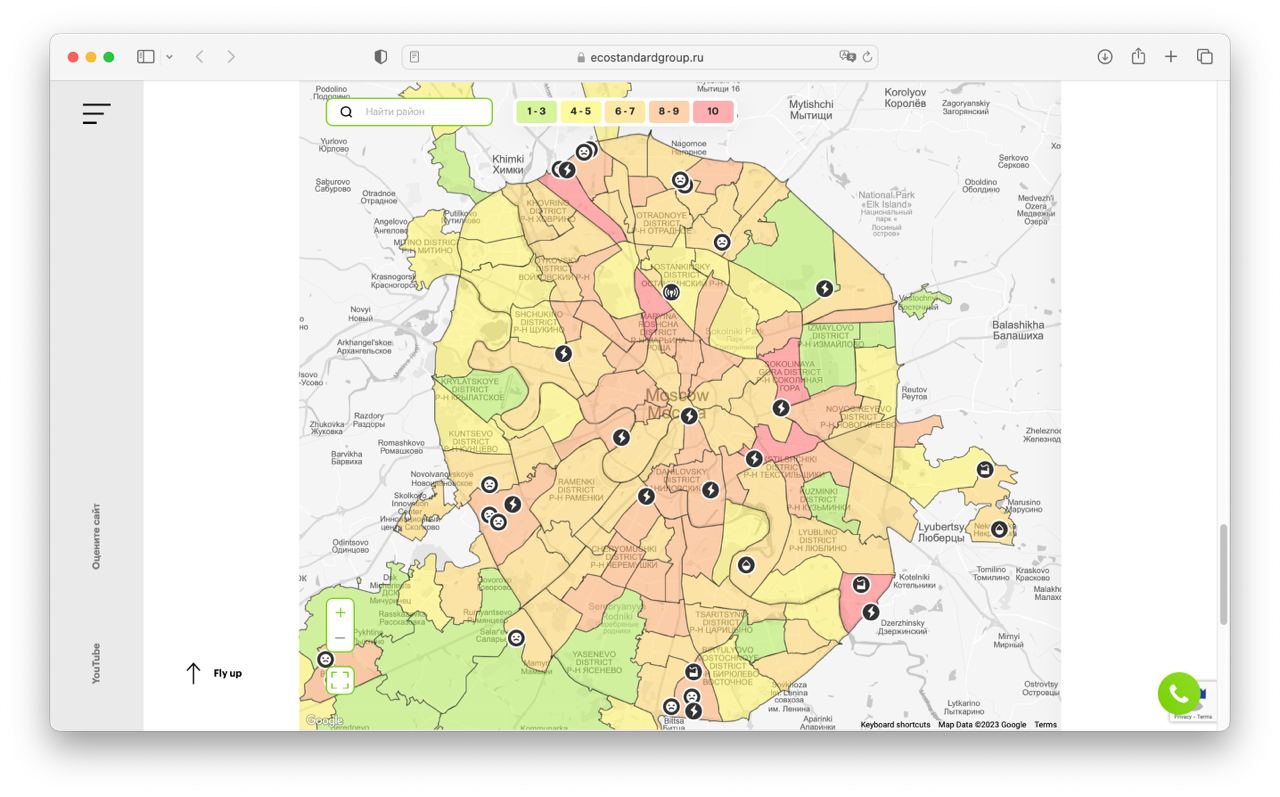Click the radio tower marker in Ostankinsky district
Screen dimensions: 1280x797
[671, 293]
